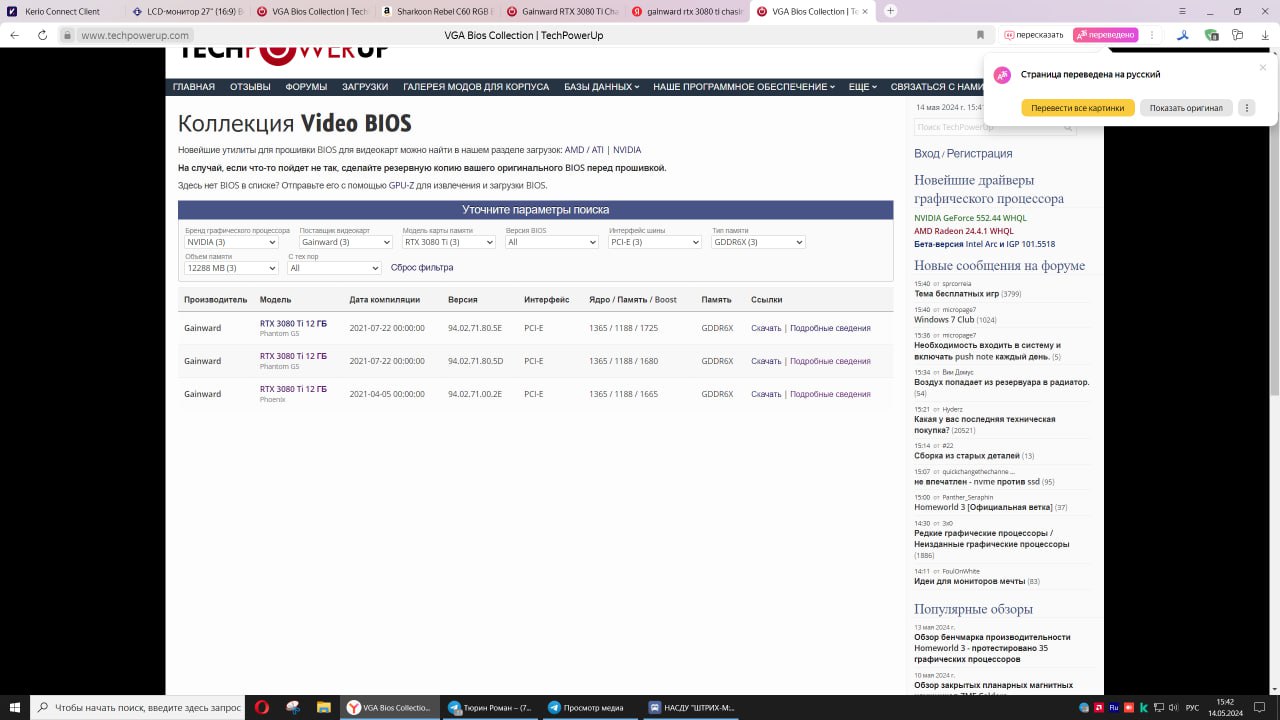The image size is (1280, 720).
Task: Click 'Показать оригинал' button
Action: click(1186, 108)
